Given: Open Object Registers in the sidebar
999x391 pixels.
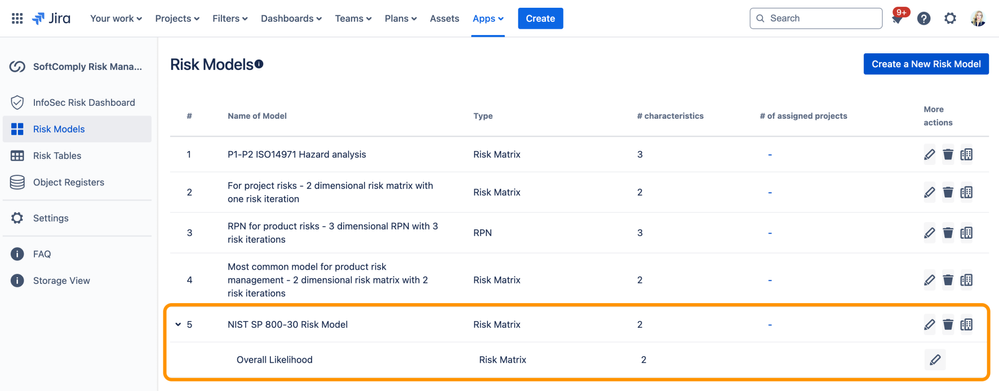Looking at the screenshot, I should pos(77,182).
